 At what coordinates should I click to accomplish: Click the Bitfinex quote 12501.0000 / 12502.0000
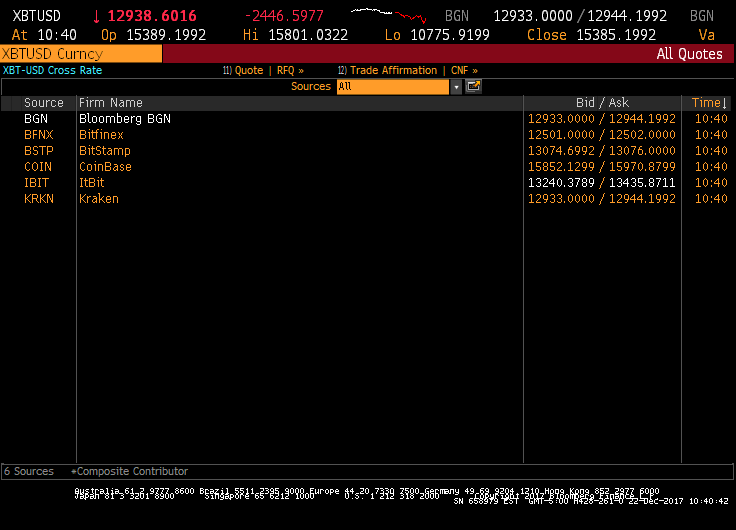(x=602, y=135)
